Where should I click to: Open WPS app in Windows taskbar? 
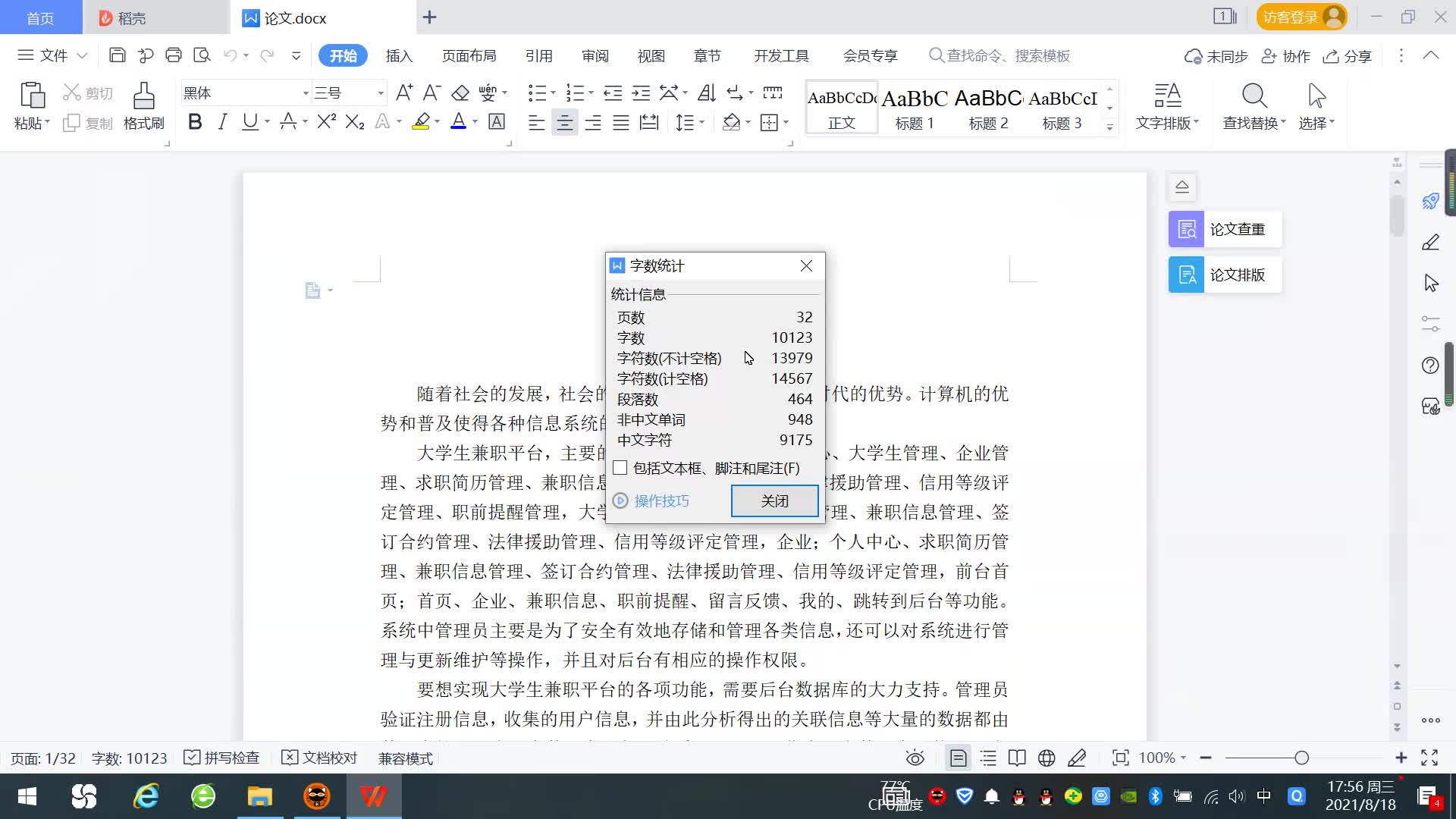tap(373, 796)
